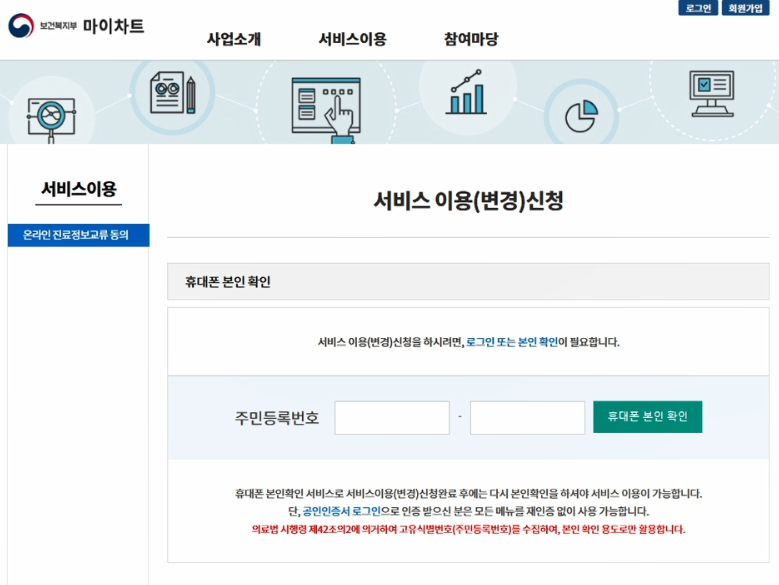779x585 pixels.
Task: Click the 휴대폰 본인 확인 section header
Action: click(x=228, y=282)
